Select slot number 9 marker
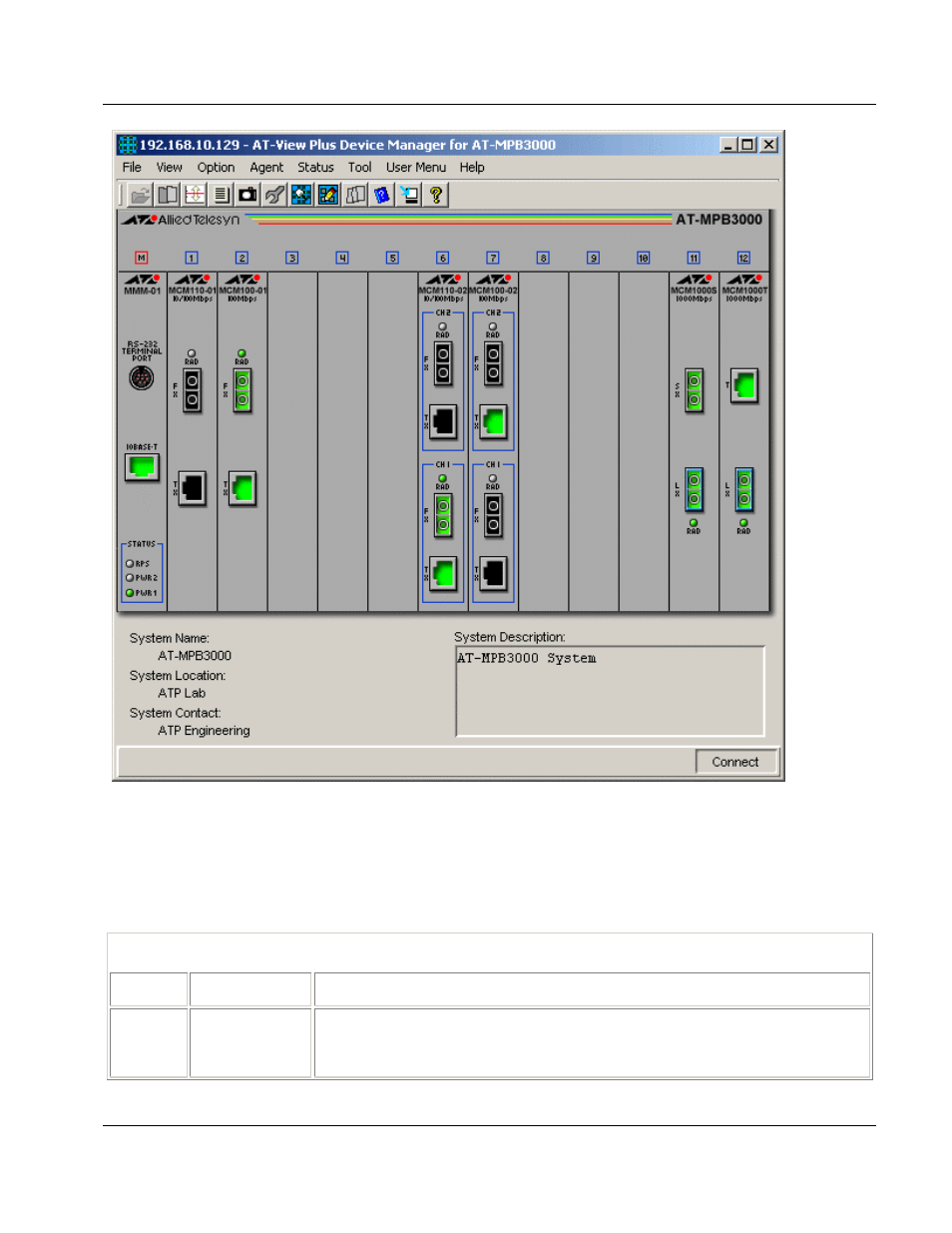This screenshot has width=952, height=1233. (594, 258)
